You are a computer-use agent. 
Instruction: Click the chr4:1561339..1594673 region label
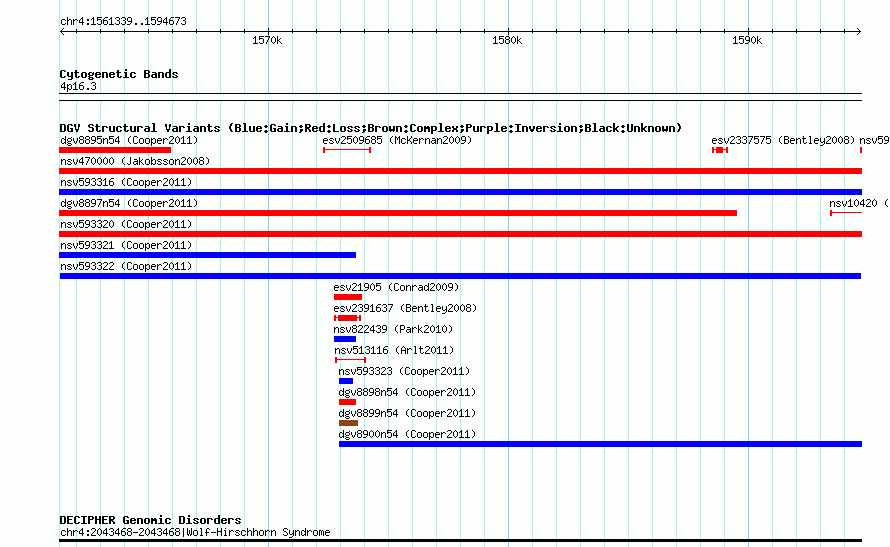(x=123, y=22)
